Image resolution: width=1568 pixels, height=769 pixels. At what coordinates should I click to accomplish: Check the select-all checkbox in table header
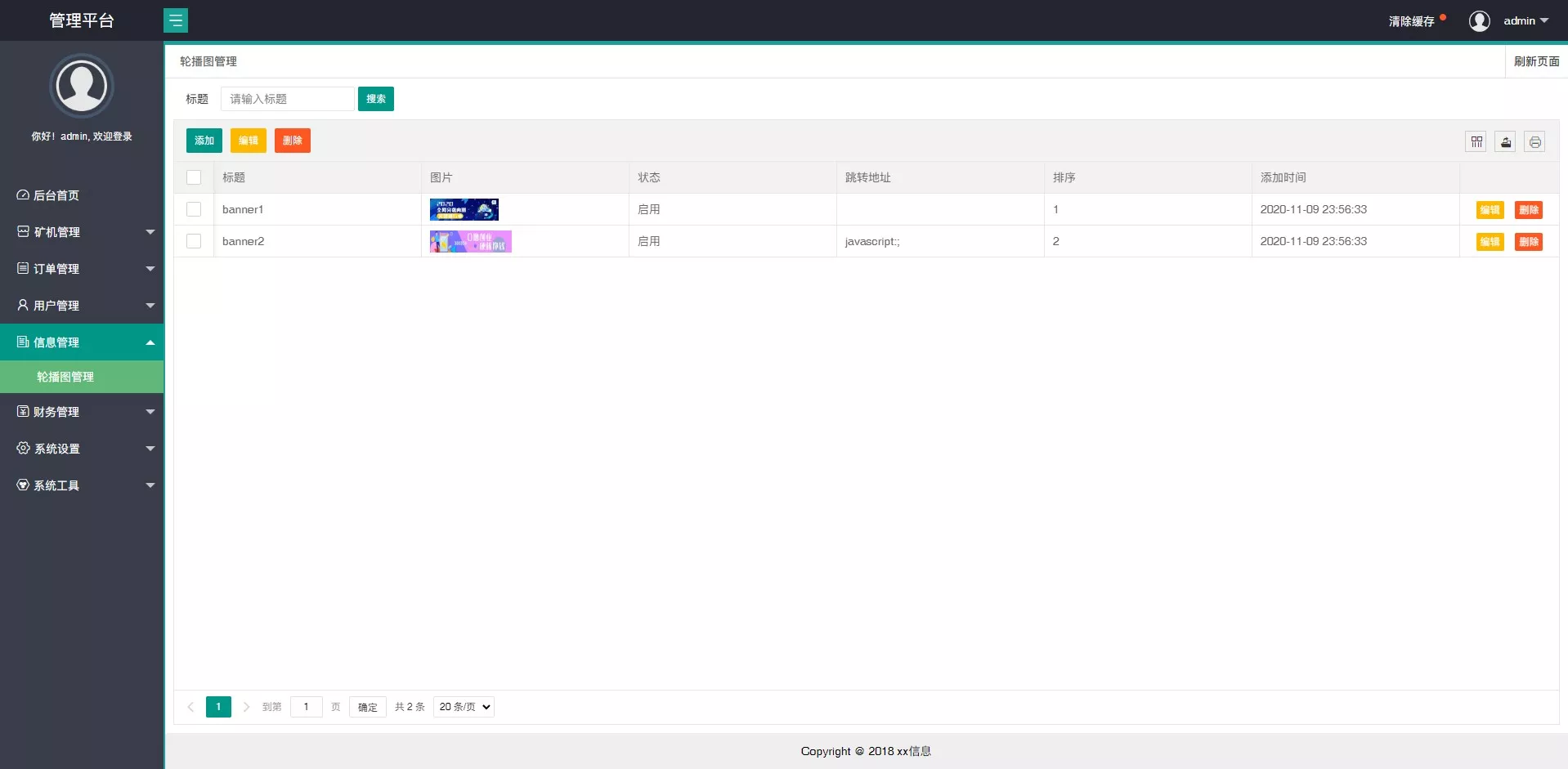194,177
